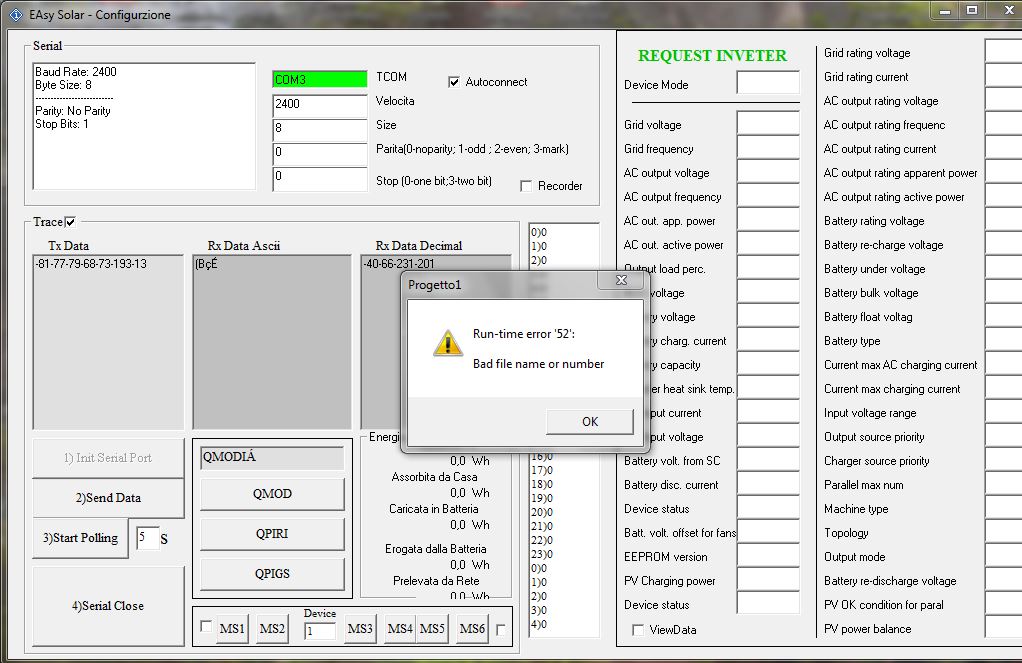Enable the Recorder checkbox

click(526, 186)
